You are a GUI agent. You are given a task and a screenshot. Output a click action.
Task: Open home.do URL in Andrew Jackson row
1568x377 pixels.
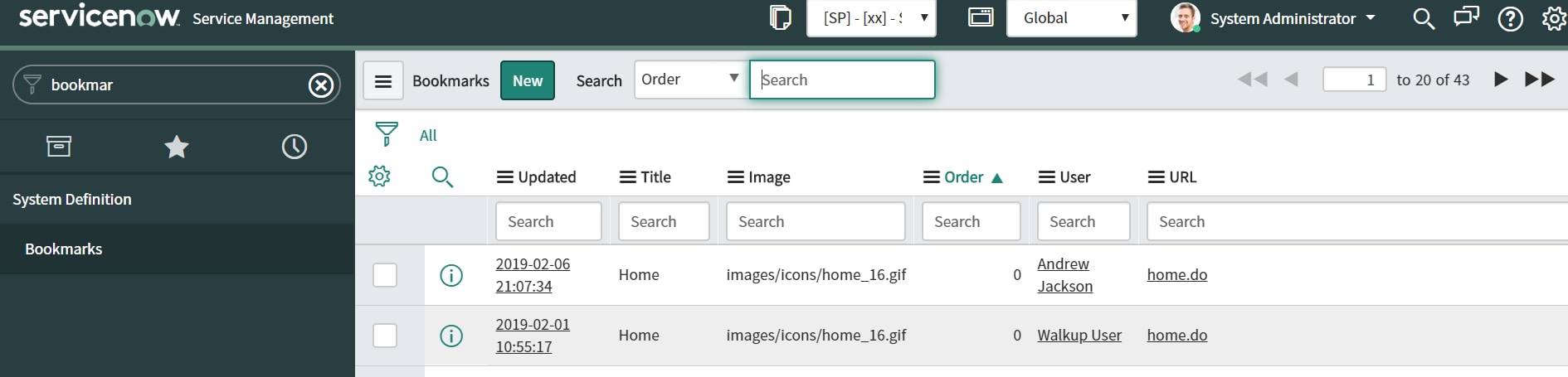coord(1177,275)
